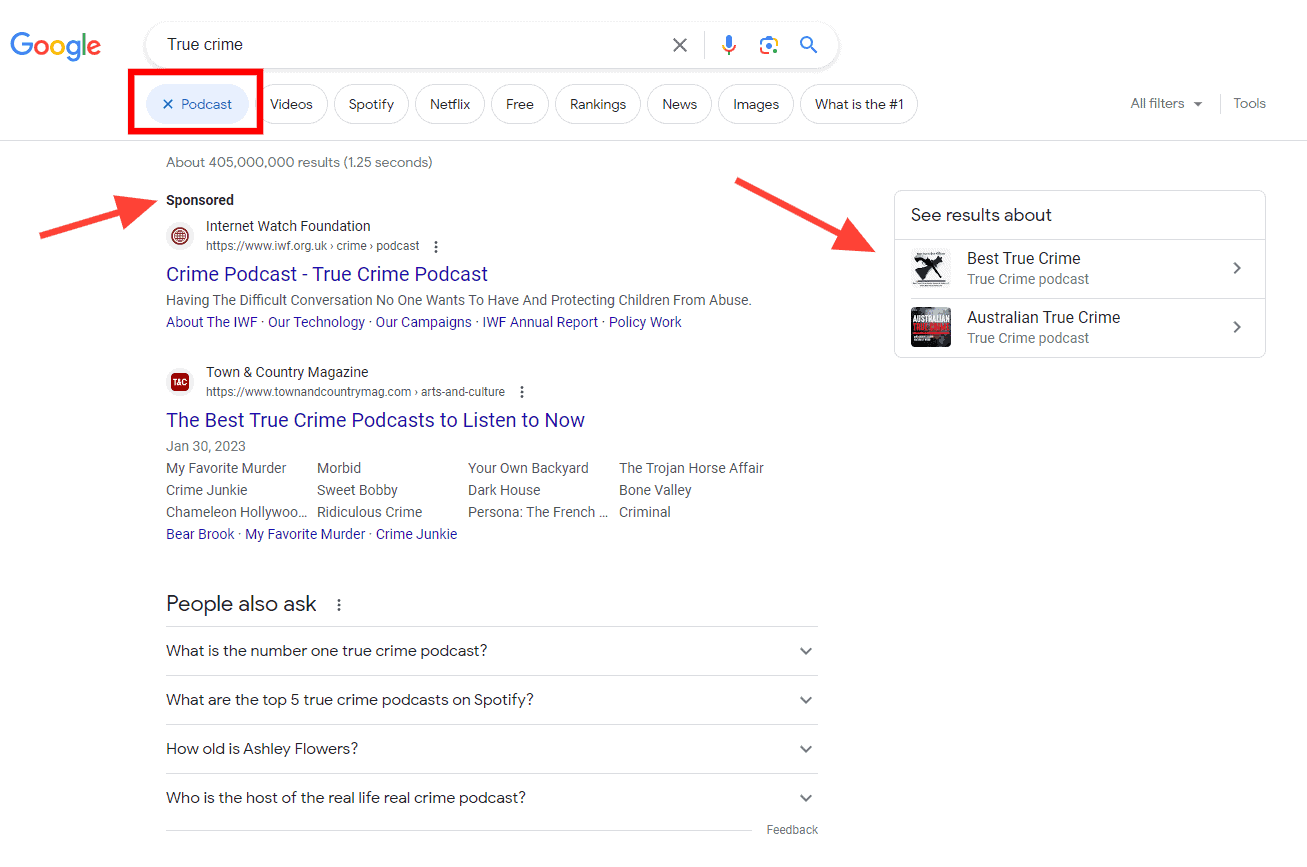The image size is (1307, 867).
Task: Select the Netflix filter chip
Action: (450, 104)
